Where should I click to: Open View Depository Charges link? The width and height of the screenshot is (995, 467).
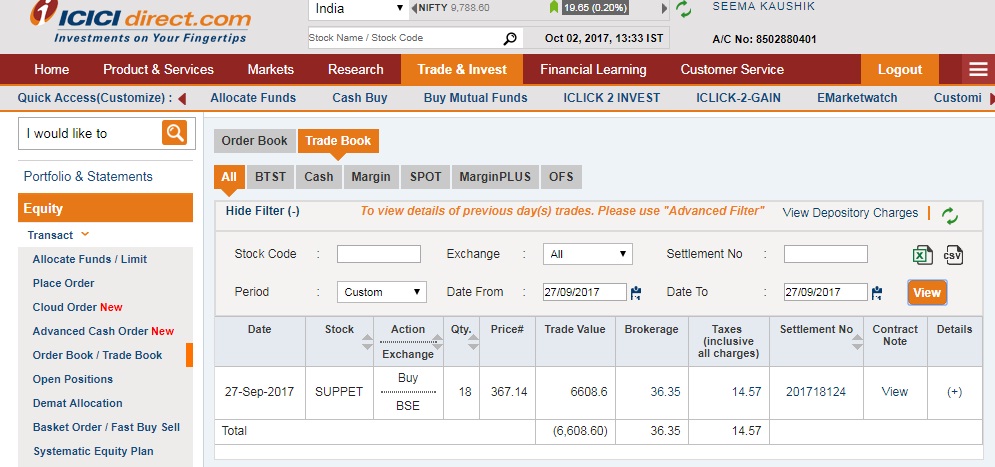[x=850, y=213]
